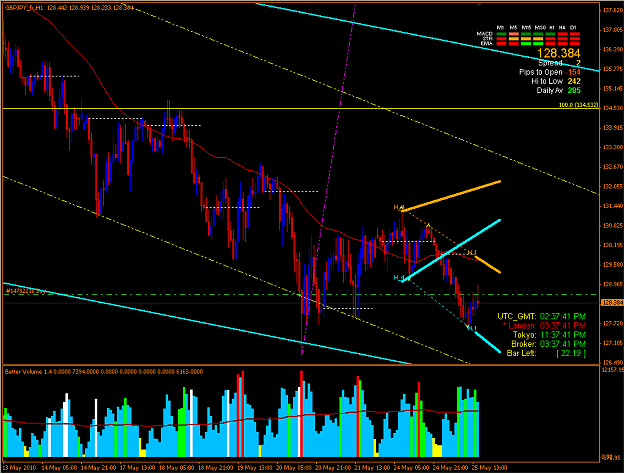Click the Bar Left [22:19] countdown
Viewport: 625px width, 474px height.
[546, 353]
